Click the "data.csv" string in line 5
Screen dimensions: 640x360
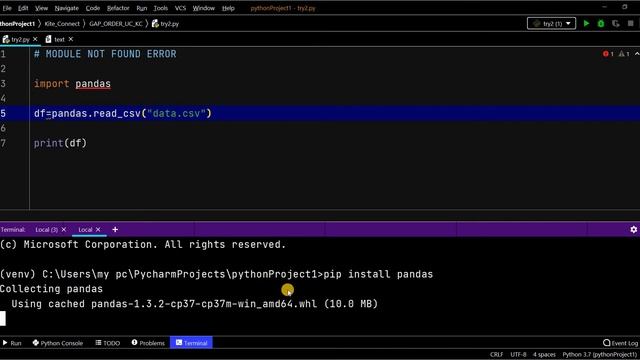pos(177,113)
